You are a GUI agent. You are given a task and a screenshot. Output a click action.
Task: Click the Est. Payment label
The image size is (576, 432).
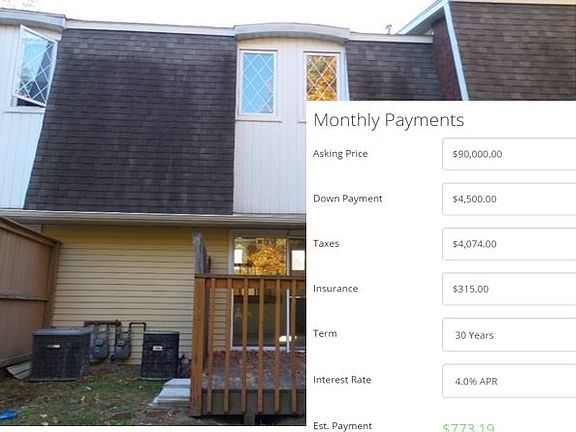coord(342,426)
